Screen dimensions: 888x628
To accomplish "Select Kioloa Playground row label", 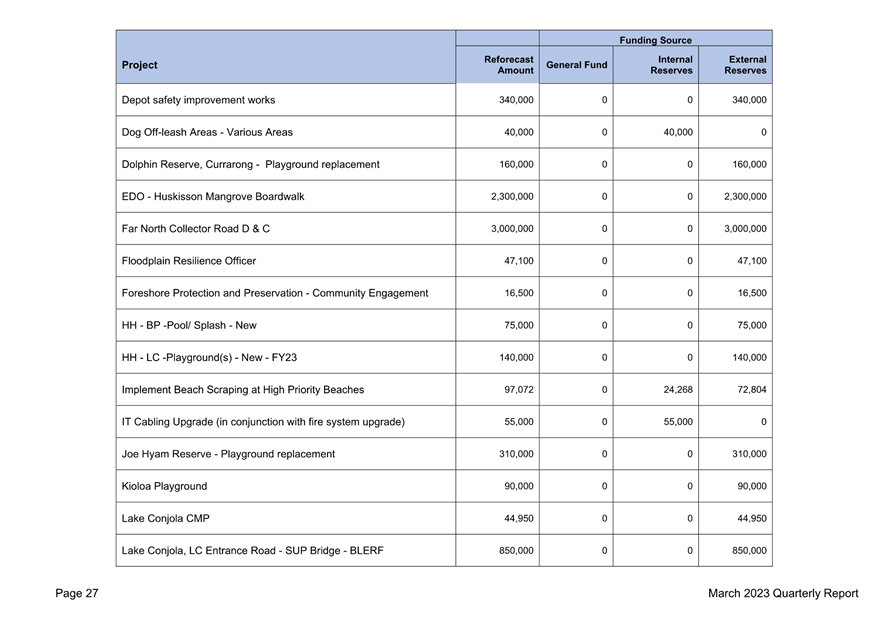I will click(x=164, y=486).
